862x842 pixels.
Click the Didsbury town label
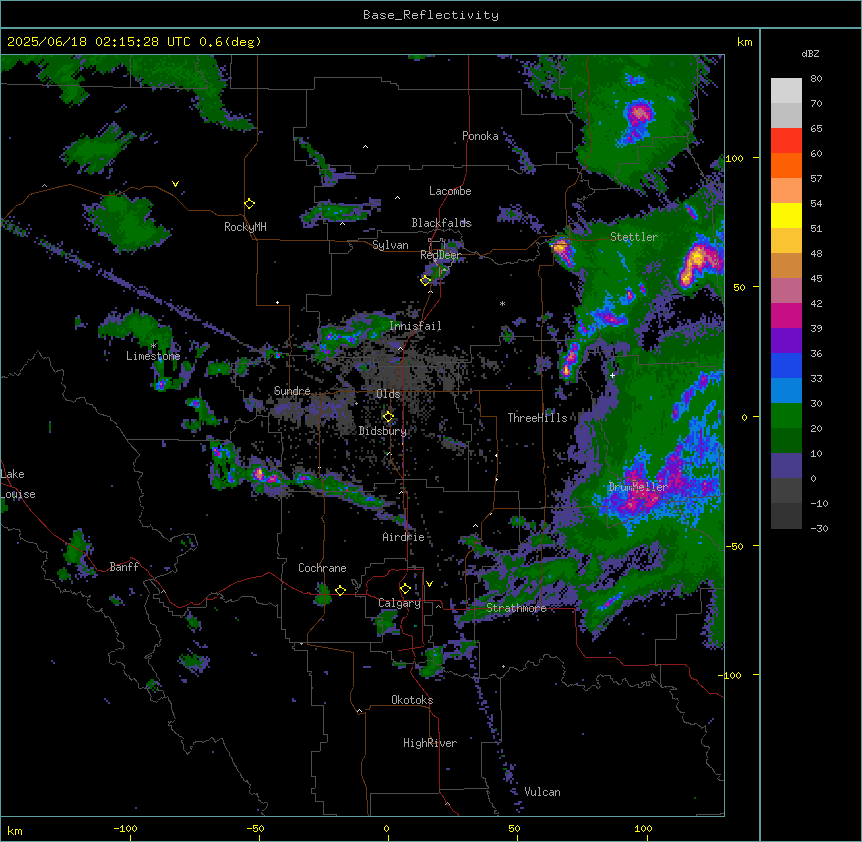383,431
